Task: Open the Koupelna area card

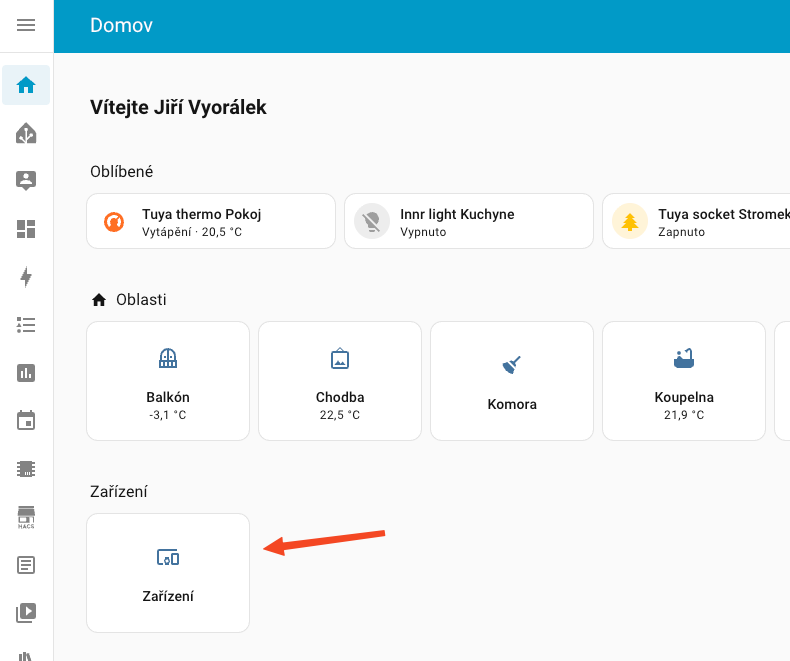Action: (x=684, y=381)
